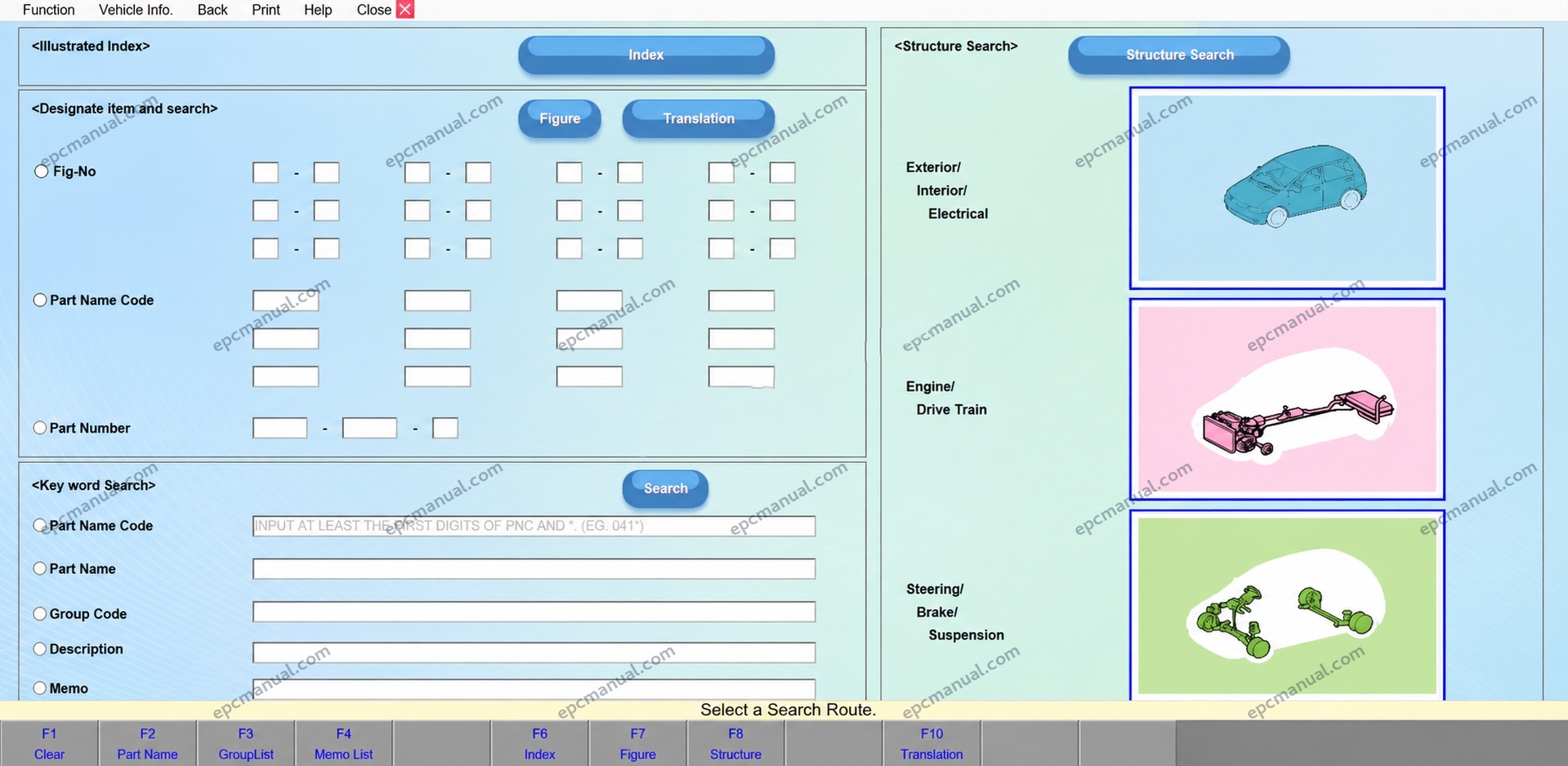Click the first Part Number input box
The height and width of the screenshot is (766, 1568).
[x=280, y=428]
